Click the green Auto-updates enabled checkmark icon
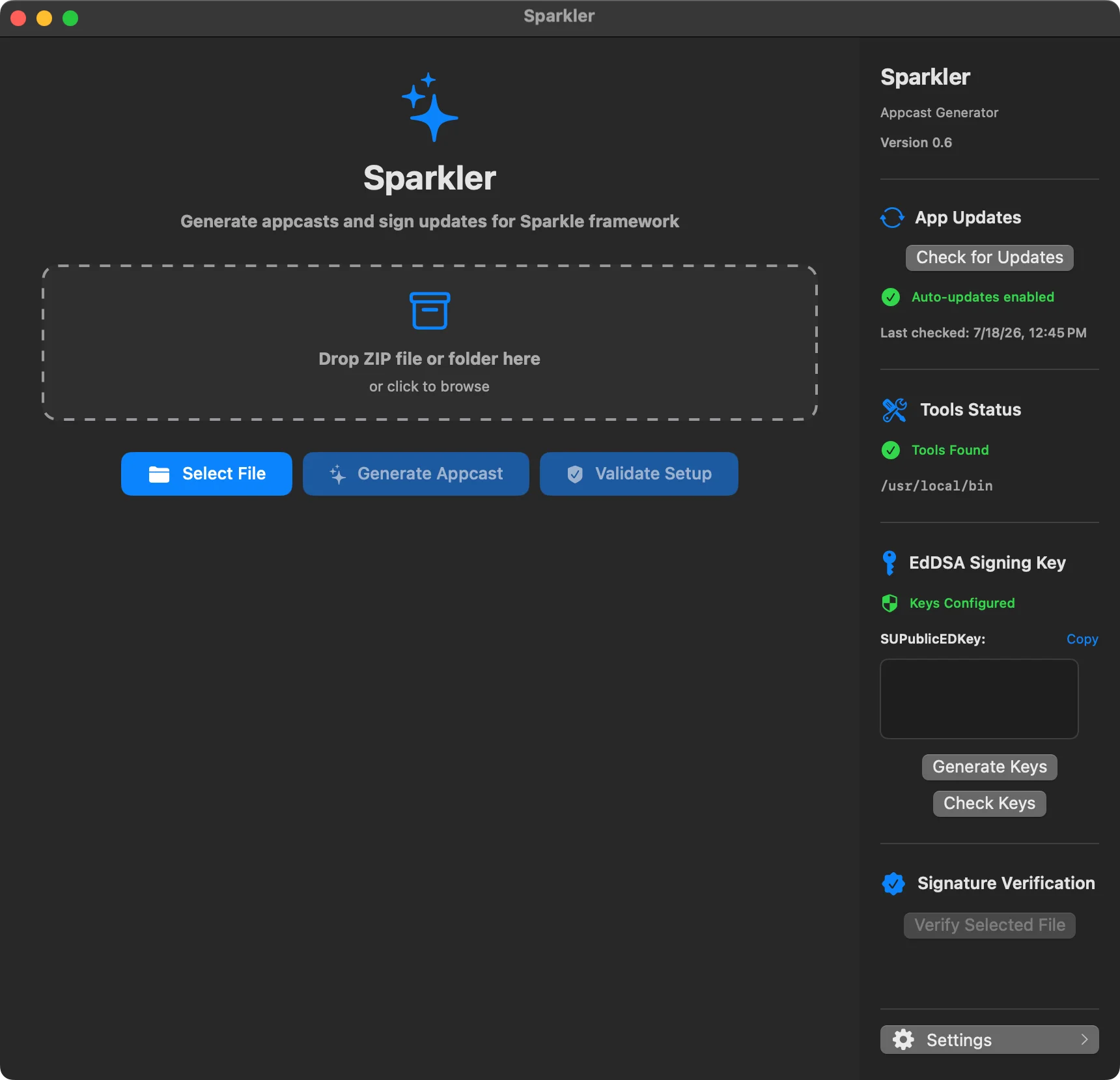This screenshot has height=1080, width=1120. pyautogui.click(x=891, y=297)
